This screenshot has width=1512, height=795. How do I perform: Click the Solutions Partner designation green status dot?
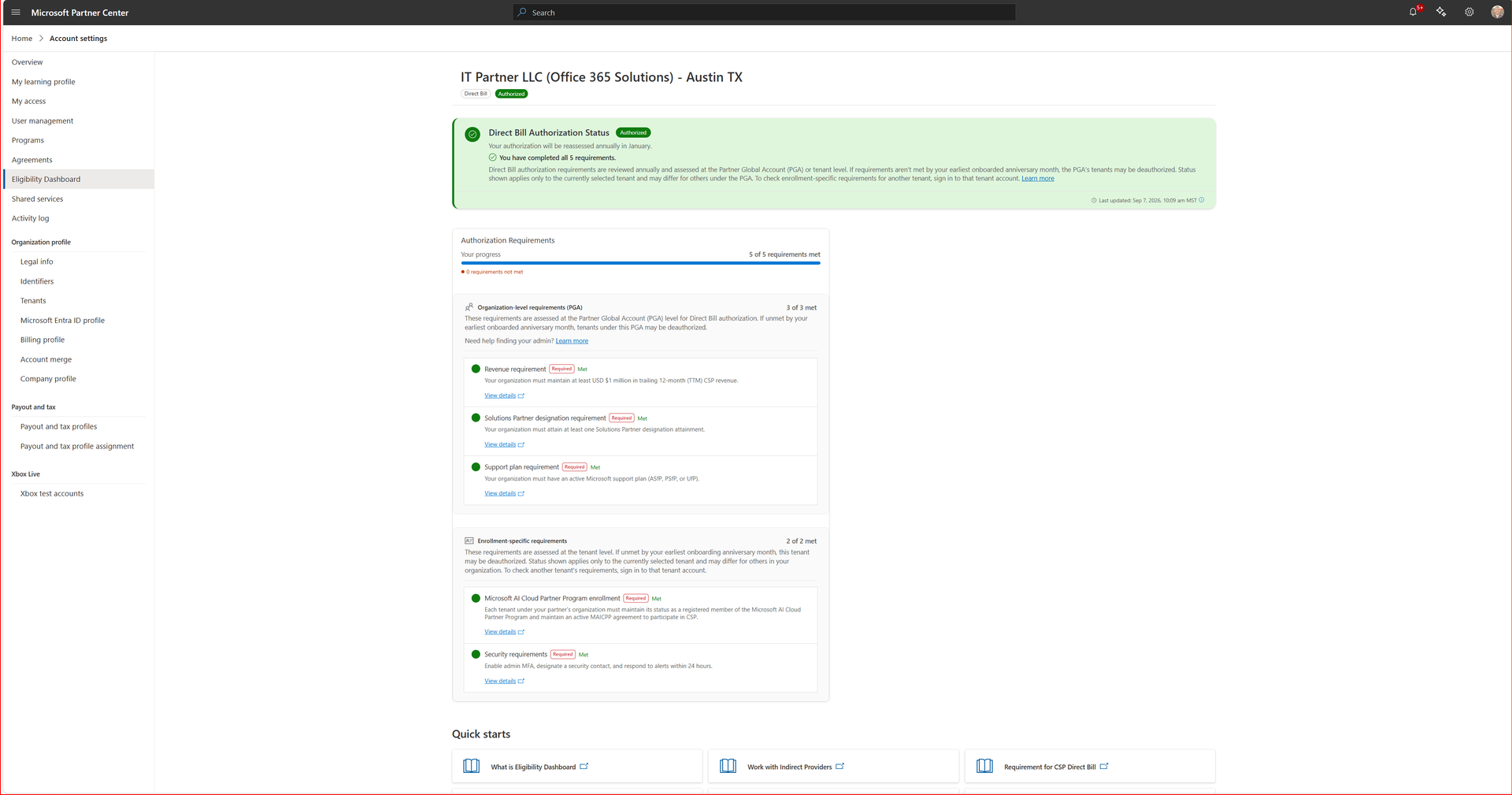click(x=476, y=418)
